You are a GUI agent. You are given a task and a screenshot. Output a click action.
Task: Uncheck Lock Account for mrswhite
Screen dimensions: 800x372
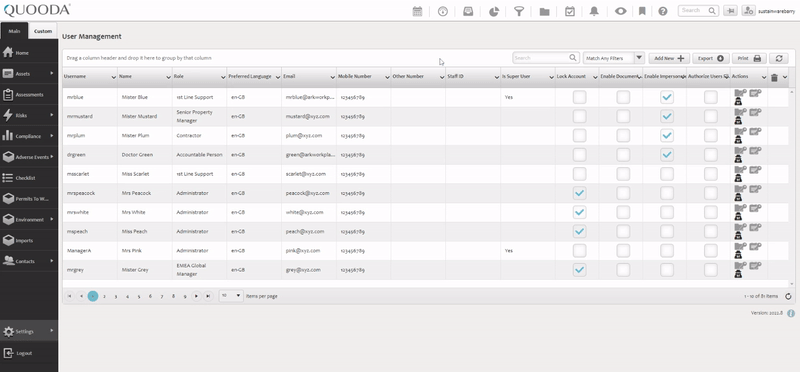point(579,212)
